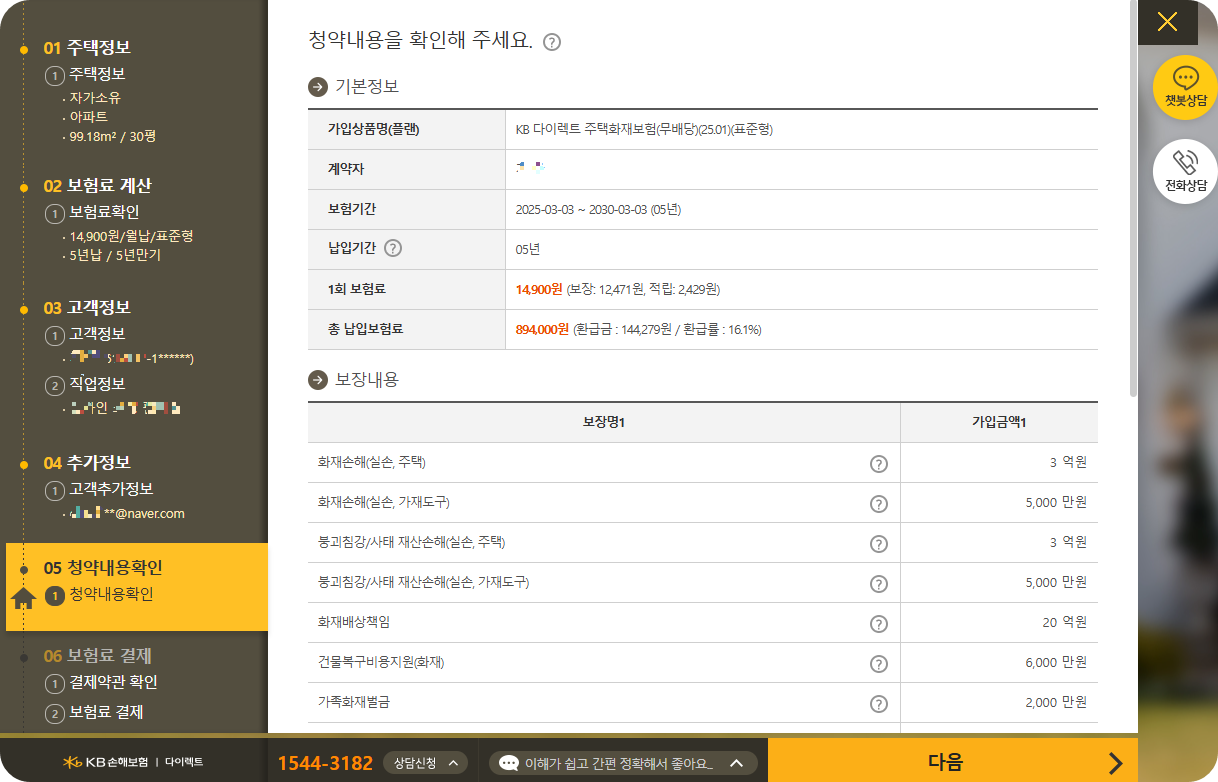The image size is (1218, 782).
Task: Go to step 06 보험료 결제
Action: pyautogui.click(x=98, y=656)
